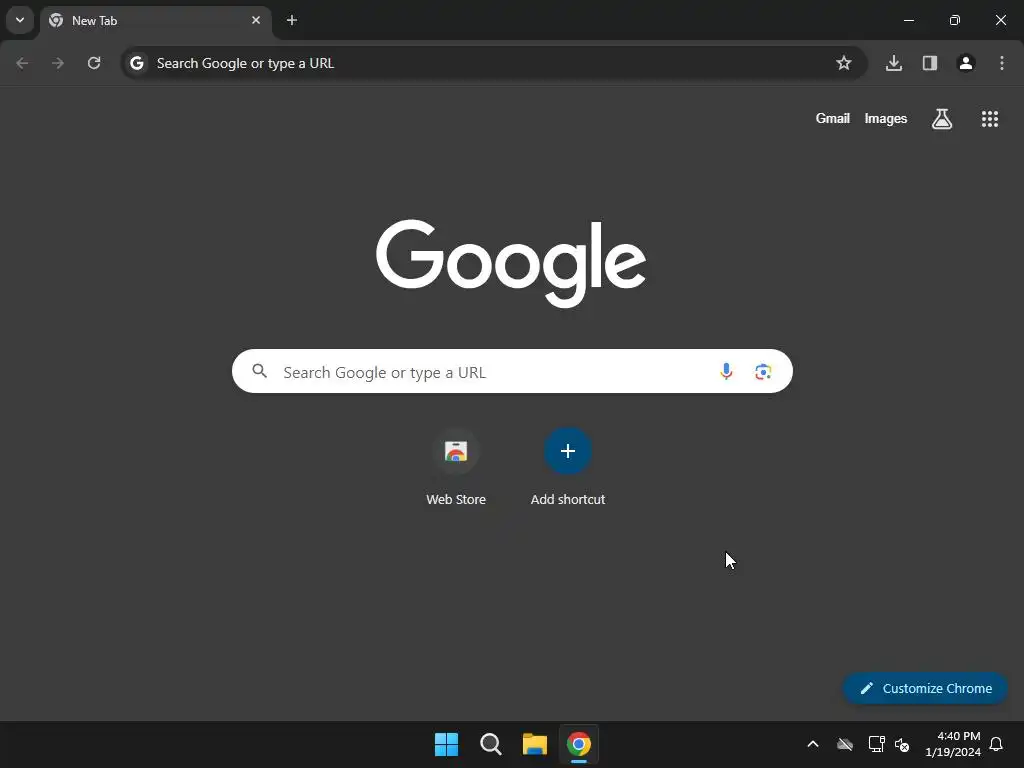This screenshot has width=1024, height=768.
Task: Select the New Tab tab
Action: pyautogui.click(x=155, y=20)
